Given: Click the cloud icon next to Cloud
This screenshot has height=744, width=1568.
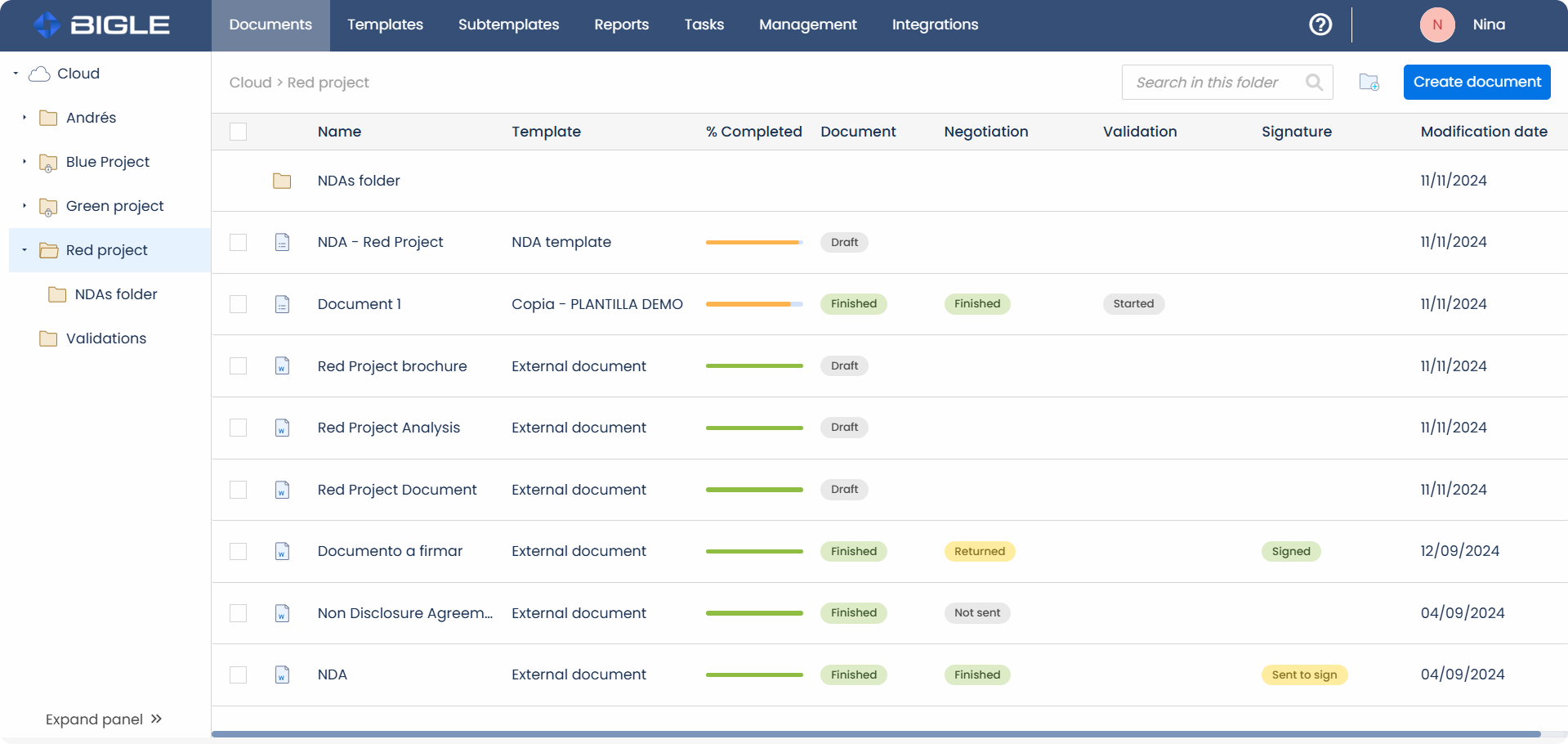Looking at the screenshot, I should pyautogui.click(x=39, y=73).
